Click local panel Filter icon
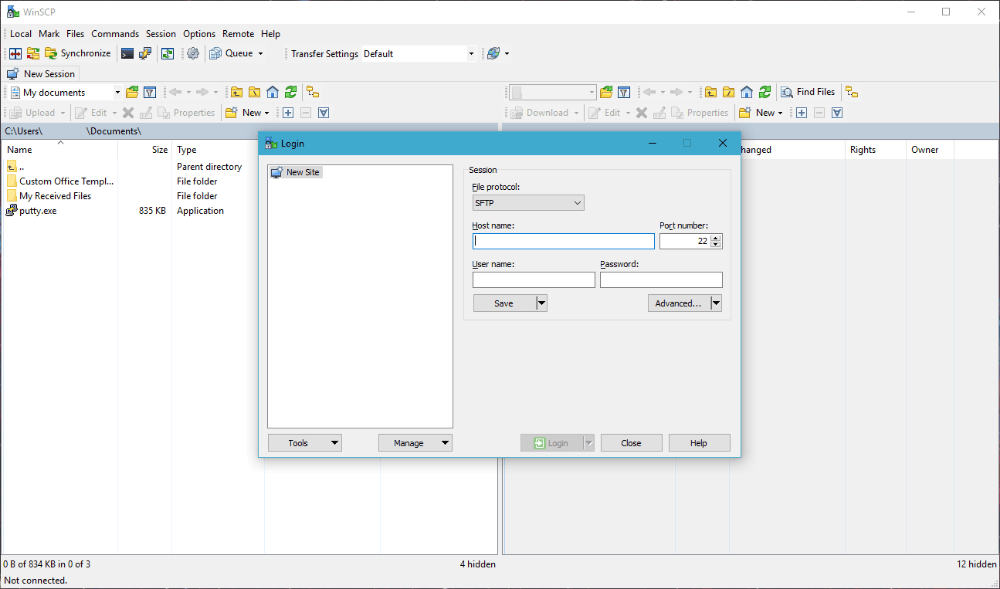1000x589 pixels. (x=149, y=92)
